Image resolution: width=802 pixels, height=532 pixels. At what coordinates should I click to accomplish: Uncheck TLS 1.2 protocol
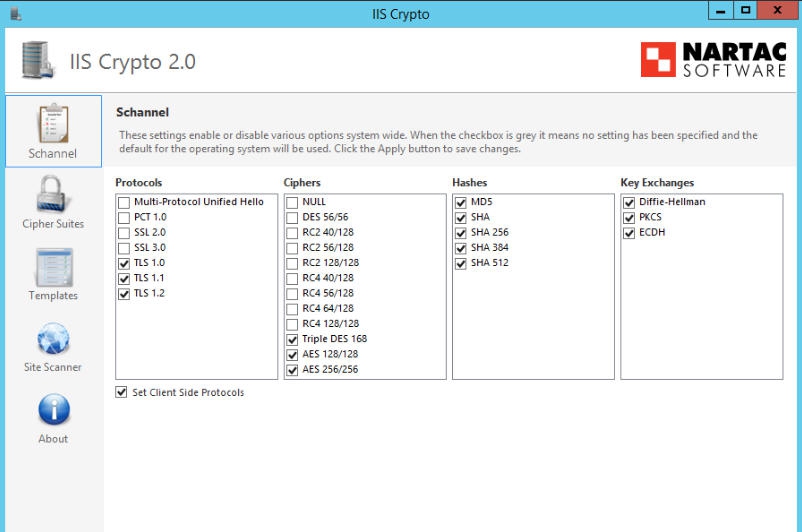pos(124,294)
